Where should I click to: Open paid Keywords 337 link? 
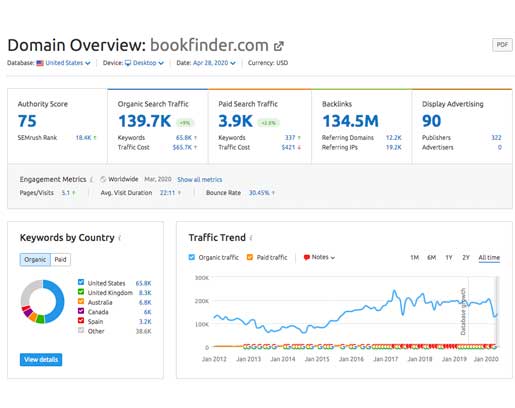click(x=290, y=138)
